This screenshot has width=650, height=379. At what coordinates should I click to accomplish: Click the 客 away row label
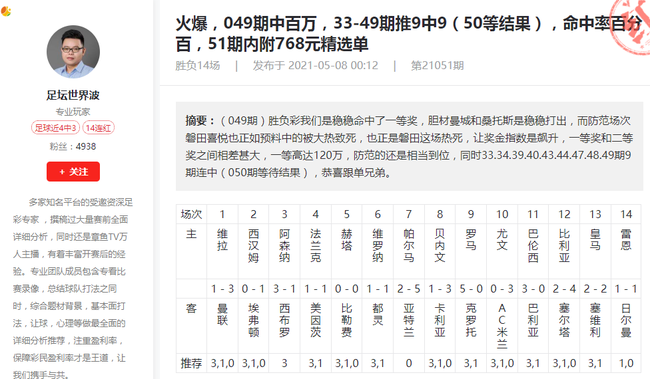tap(191, 308)
